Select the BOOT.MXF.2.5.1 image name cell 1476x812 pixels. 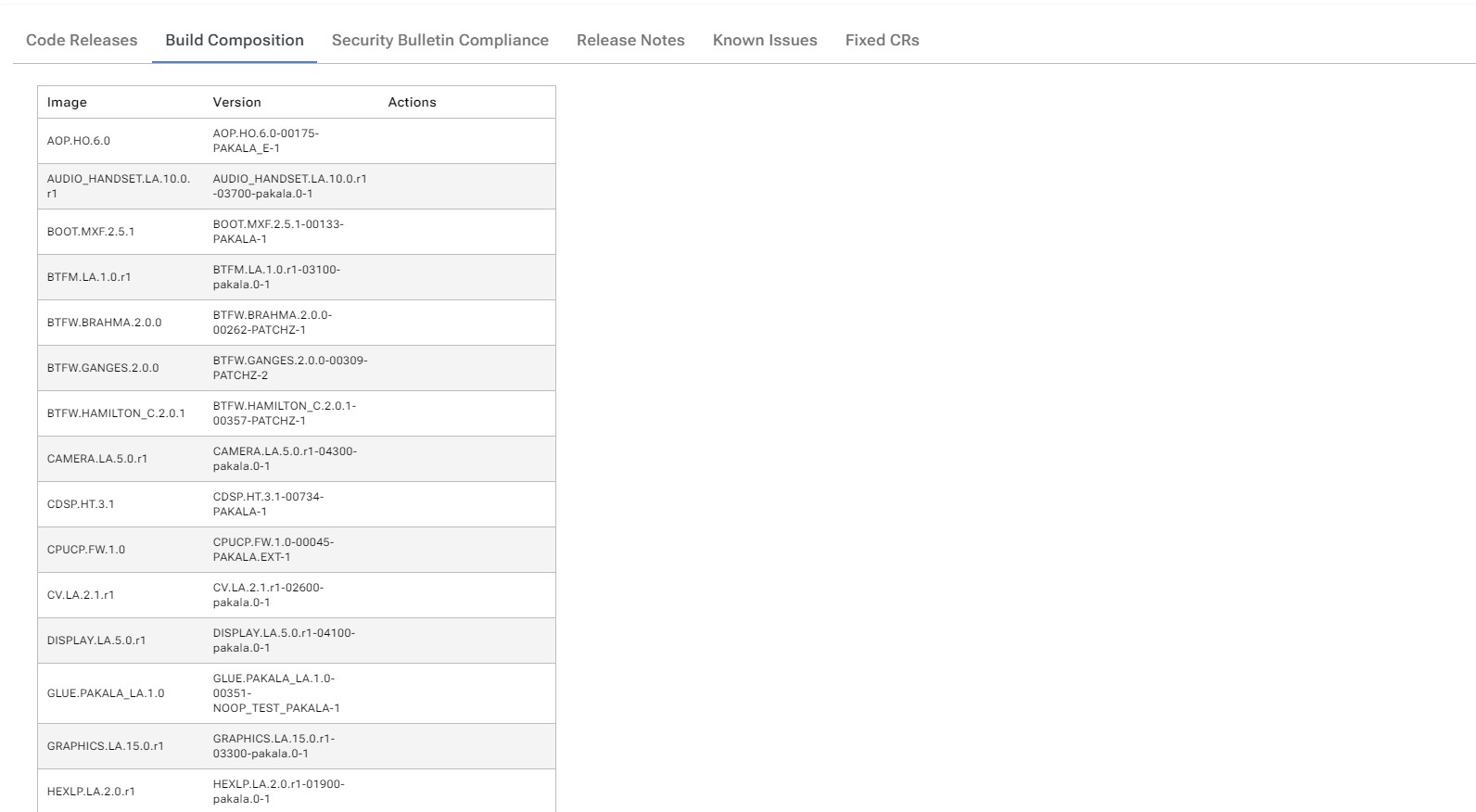[91, 232]
